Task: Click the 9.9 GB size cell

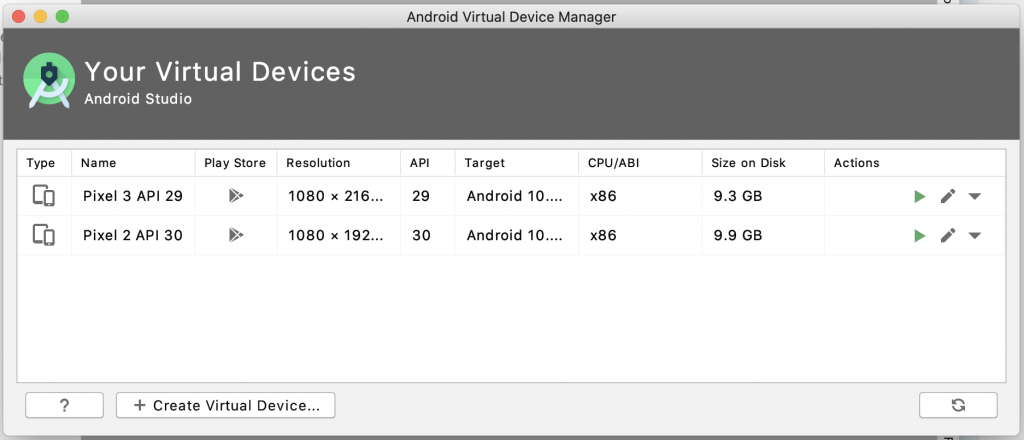Action: pyautogui.click(x=763, y=236)
